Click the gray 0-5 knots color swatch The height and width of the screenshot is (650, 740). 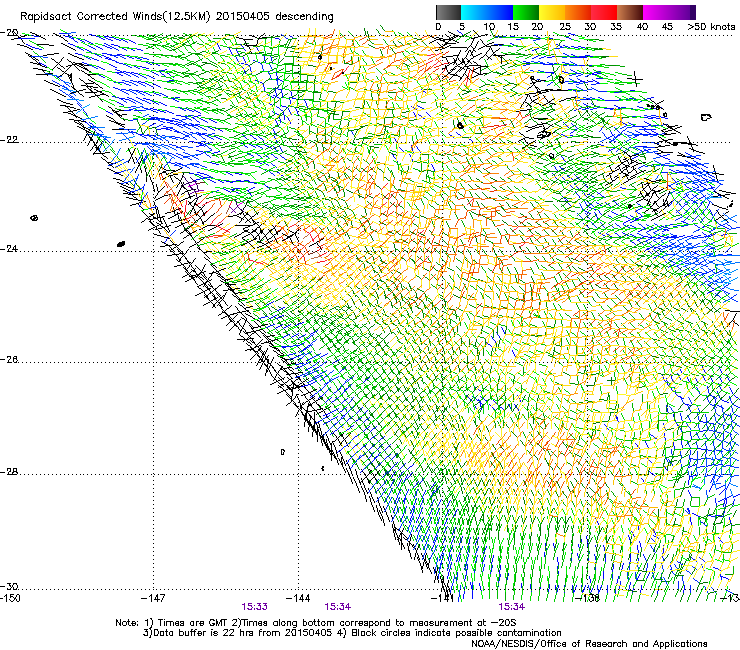pyautogui.click(x=448, y=12)
